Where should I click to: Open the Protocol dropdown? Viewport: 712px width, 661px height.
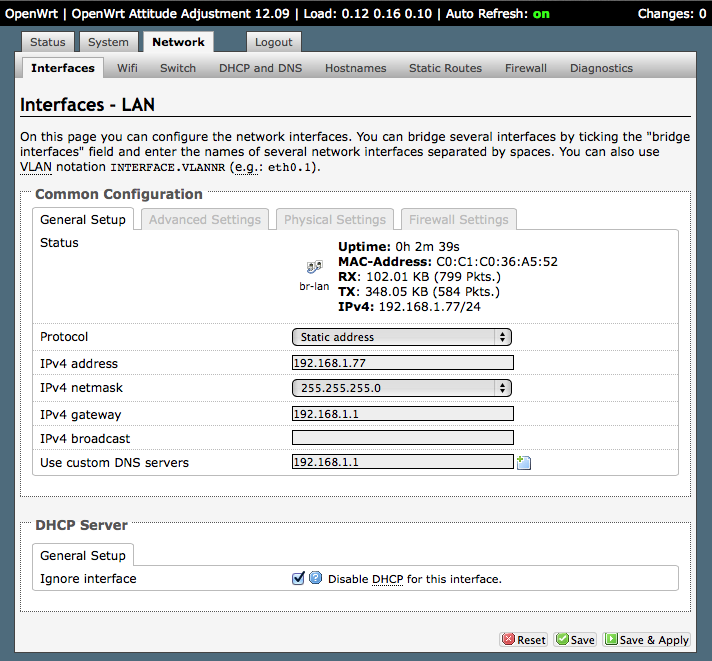tap(402, 337)
